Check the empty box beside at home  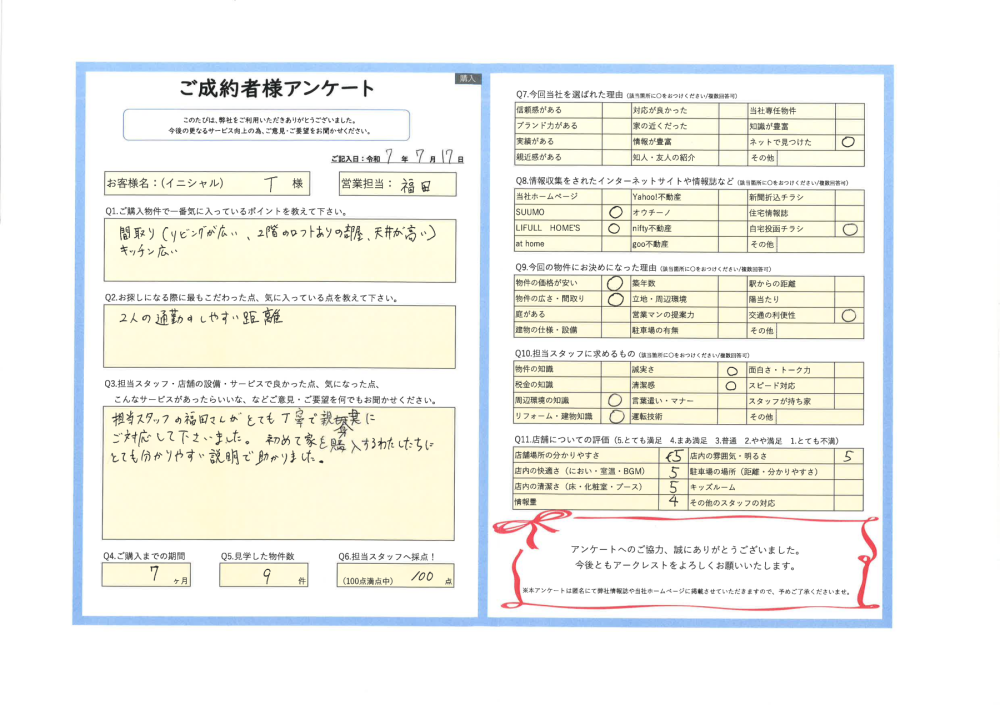click(615, 244)
